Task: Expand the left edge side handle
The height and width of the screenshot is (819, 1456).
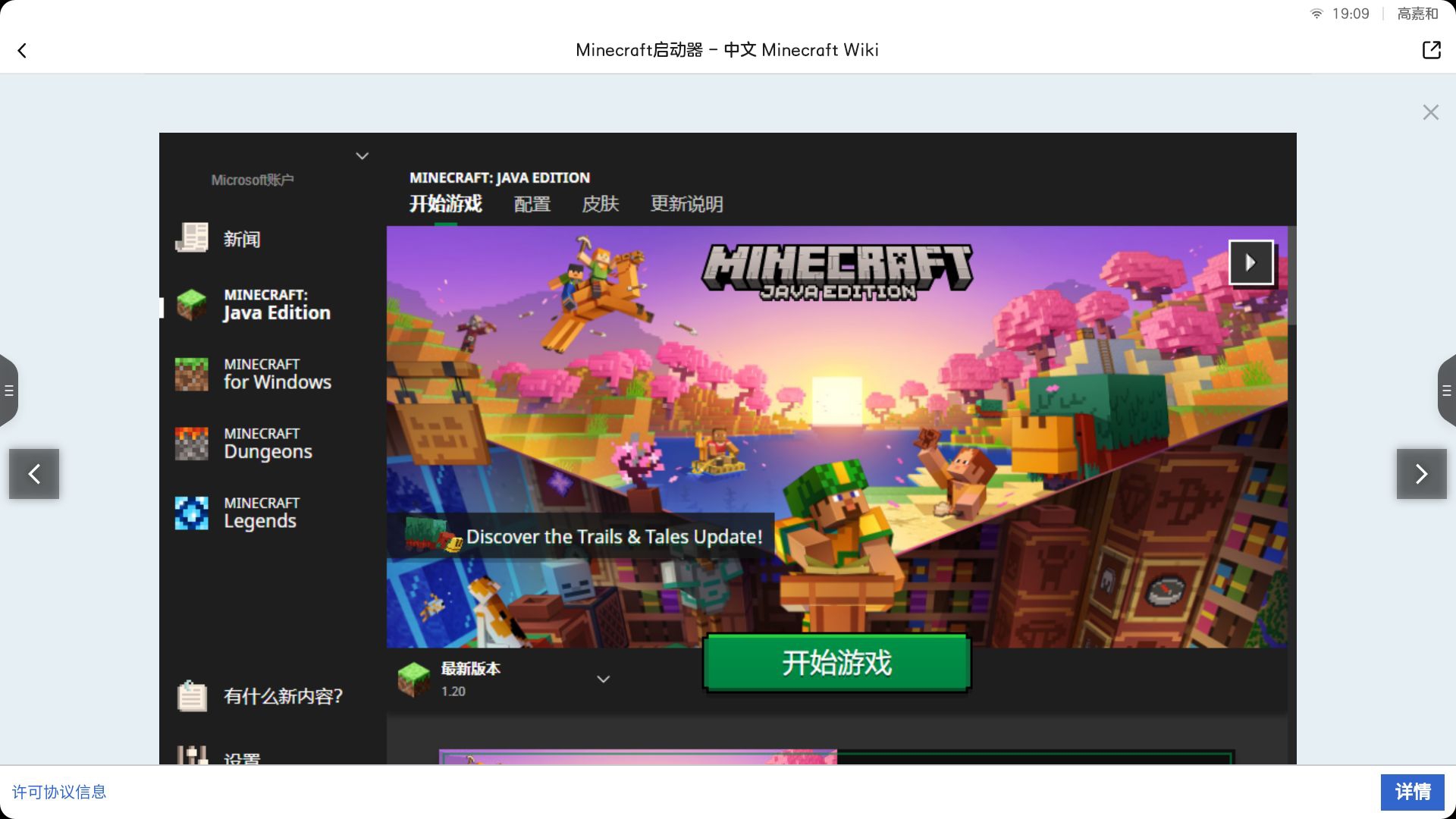Action: pyautogui.click(x=8, y=391)
